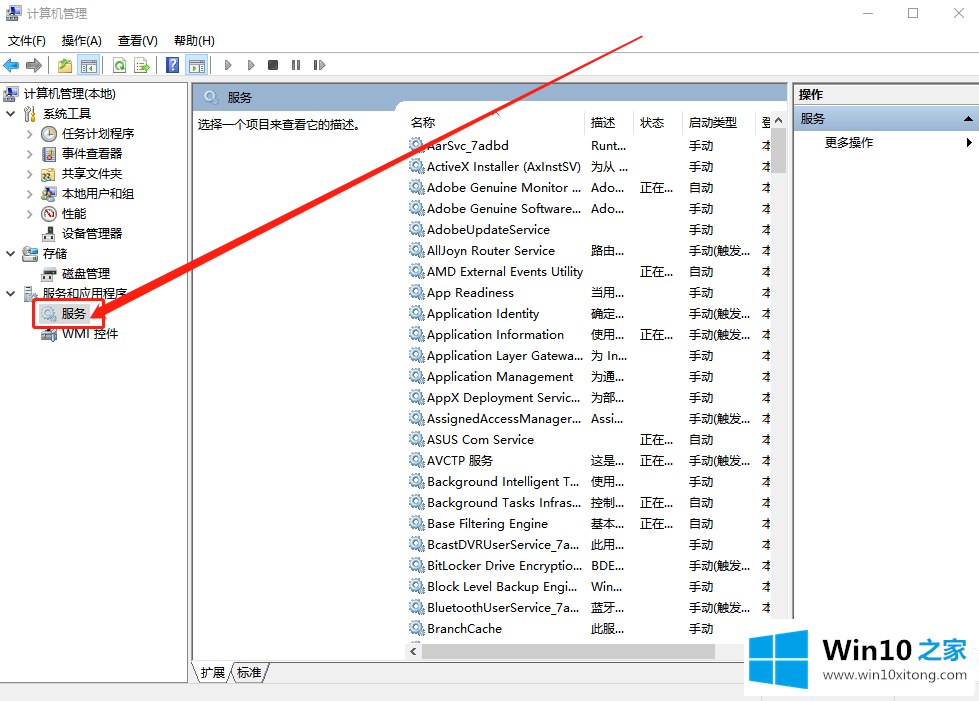Image resolution: width=979 pixels, height=701 pixels.
Task: Click the Stop service square icon
Action: pyautogui.click(x=273, y=65)
